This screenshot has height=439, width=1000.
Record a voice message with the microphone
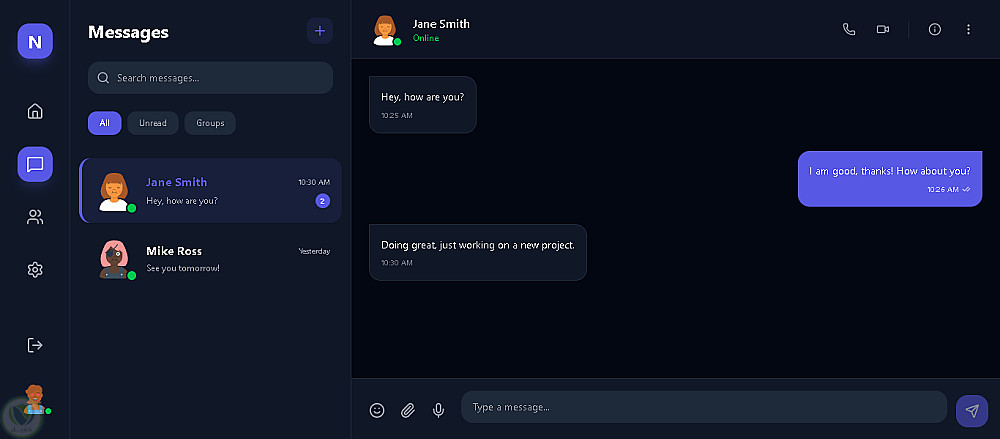(x=438, y=409)
